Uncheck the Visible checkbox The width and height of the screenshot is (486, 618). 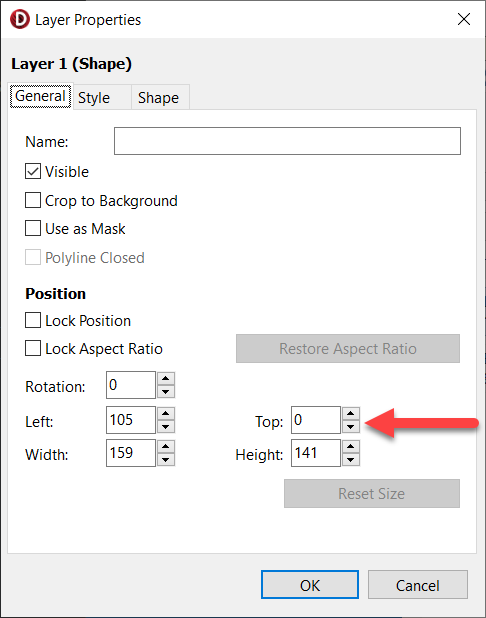(x=33, y=171)
